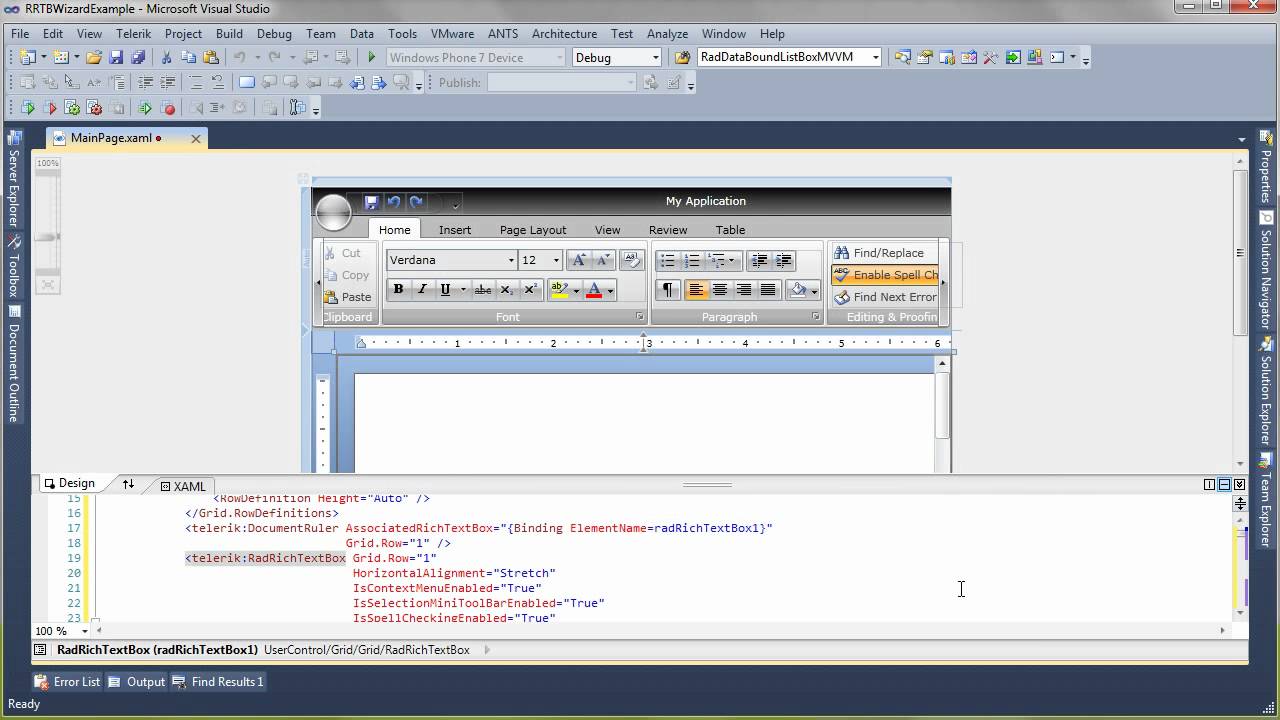Open the paragraph shading color dropdown
This screenshot has height=720, width=1280.
[x=814, y=291]
